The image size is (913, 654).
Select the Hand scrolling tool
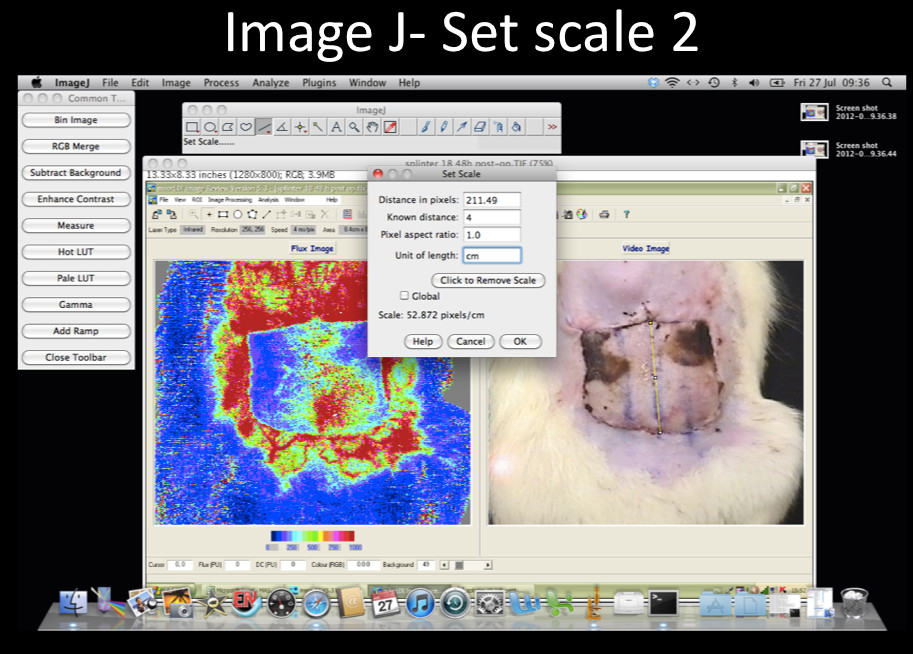point(372,127)
